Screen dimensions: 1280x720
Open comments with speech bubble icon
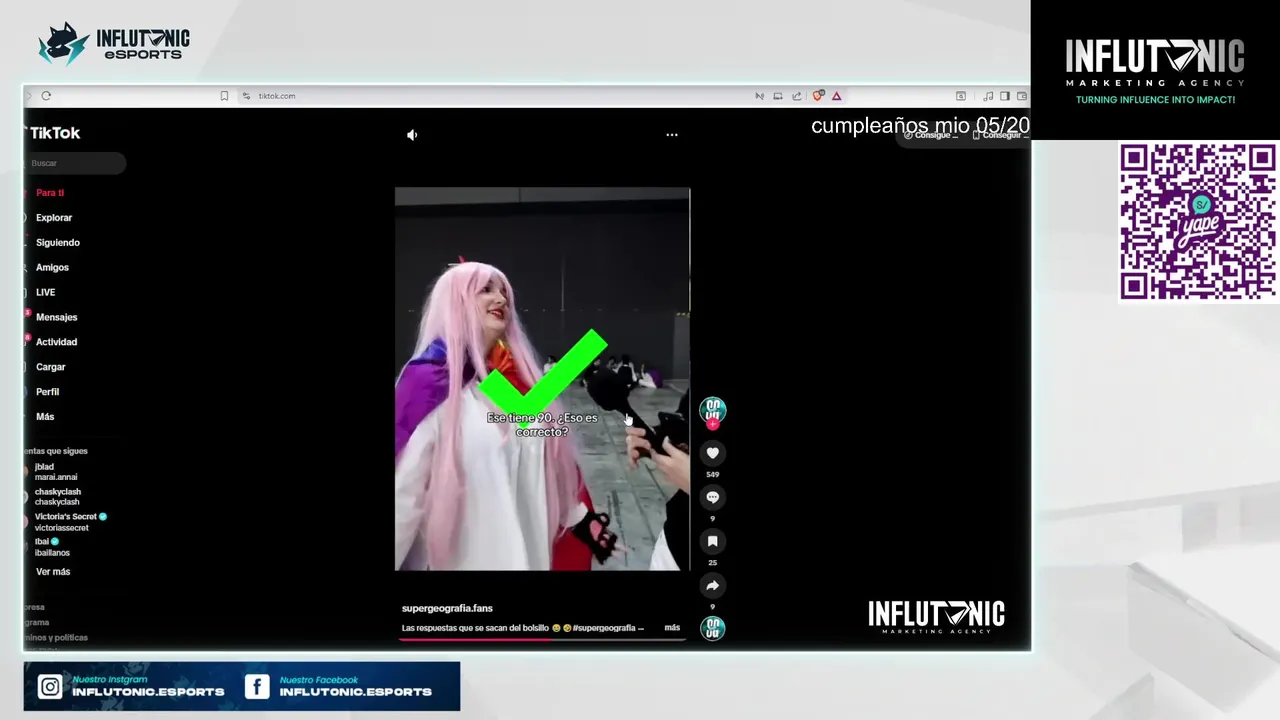tap(712, 497)
